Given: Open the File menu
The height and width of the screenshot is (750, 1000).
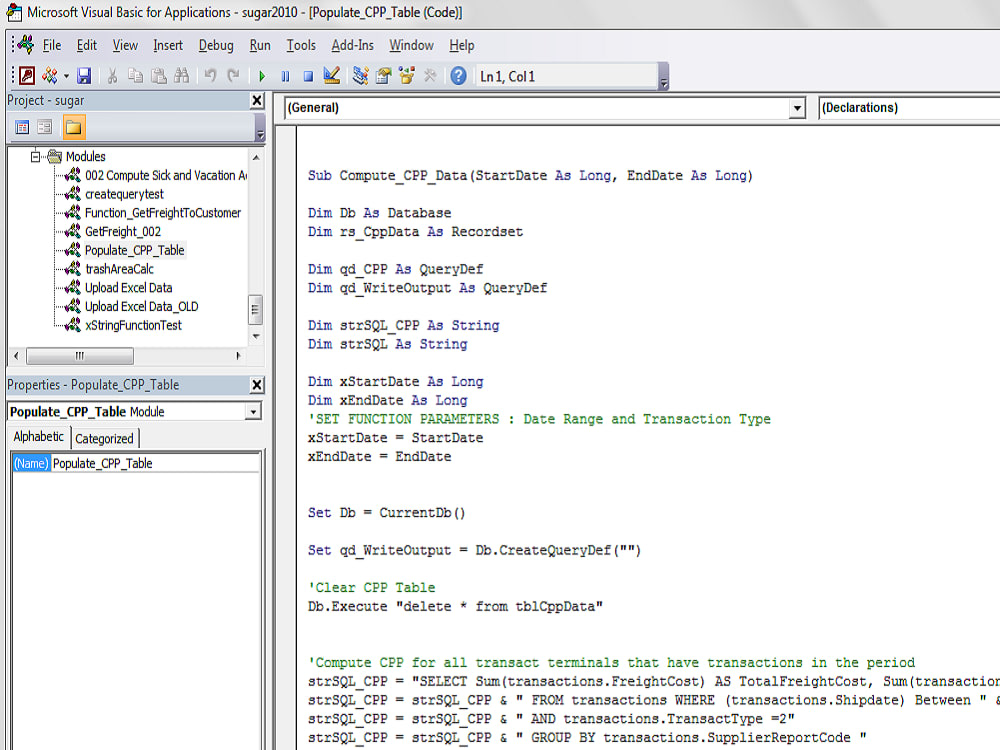Looking at the screenshot, I should 52,45.
